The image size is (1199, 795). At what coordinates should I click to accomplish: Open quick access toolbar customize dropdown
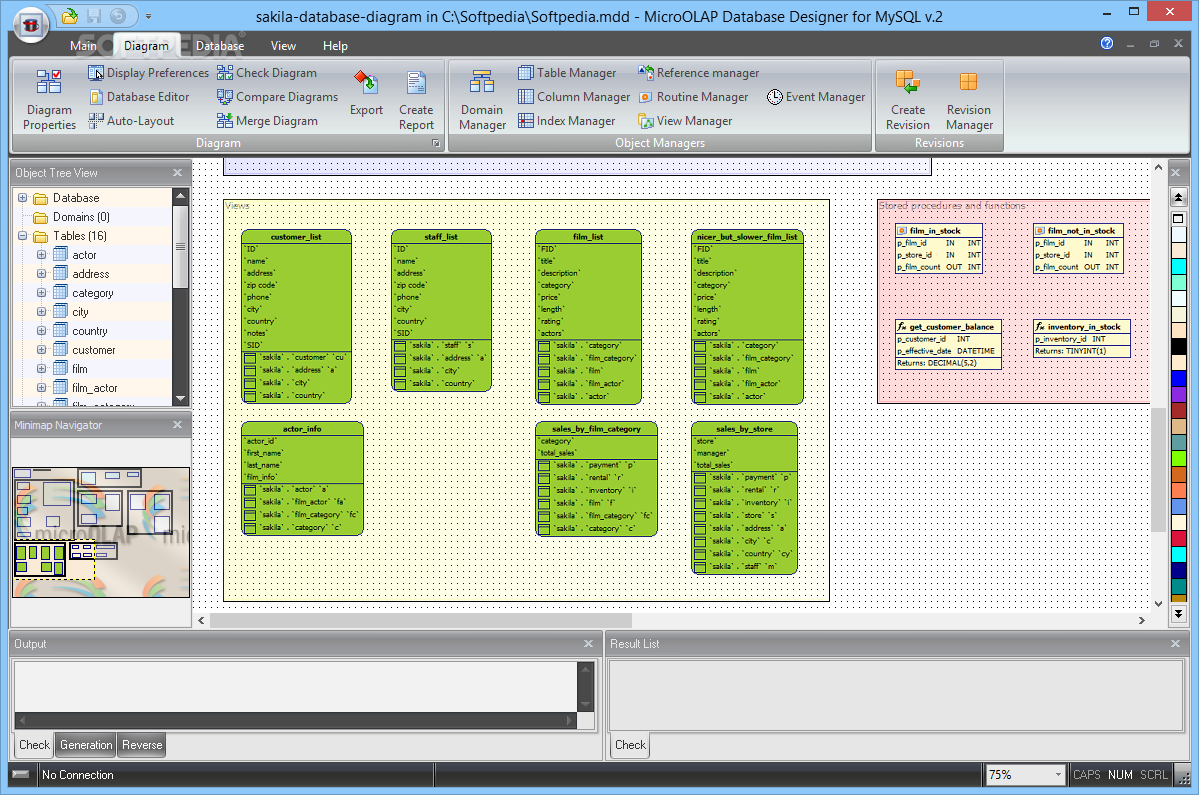(148, 15)
